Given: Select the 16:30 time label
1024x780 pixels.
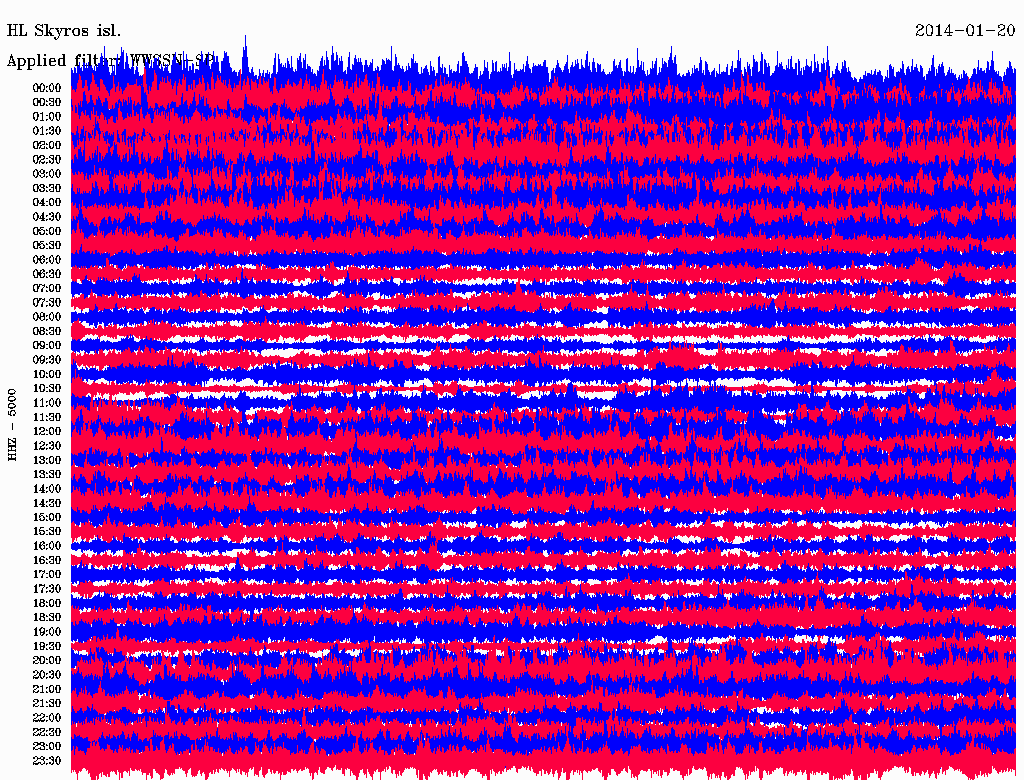Looking at the screenshot, I should [47, 560].
